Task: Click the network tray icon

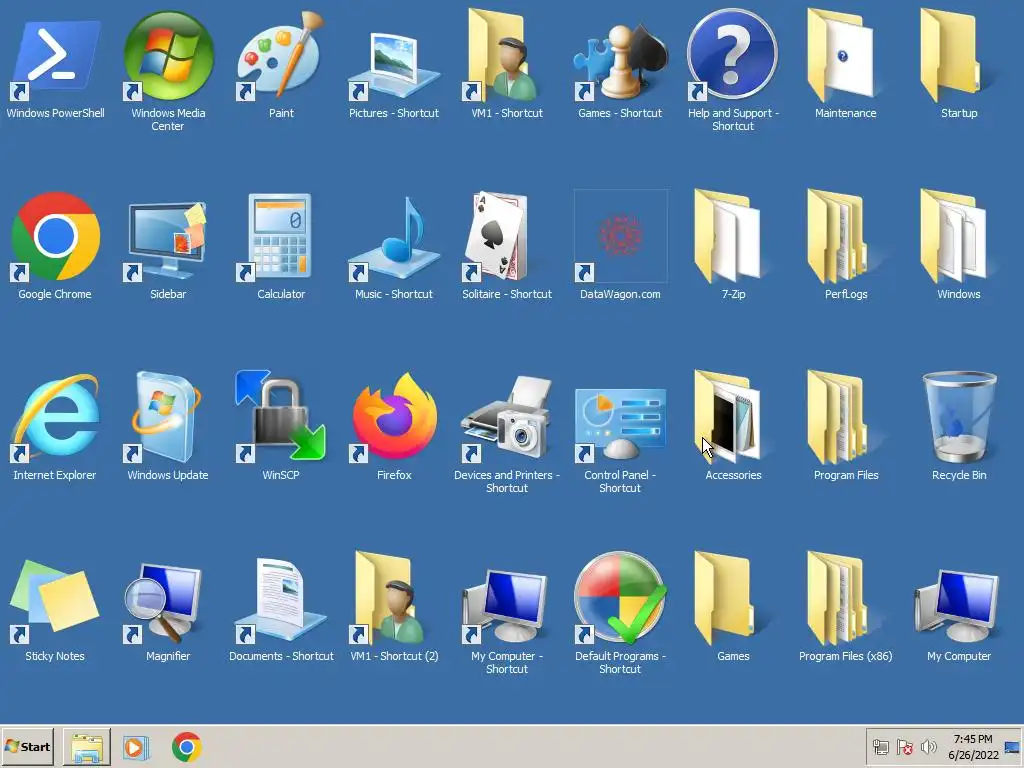Action: click(881, 746)
